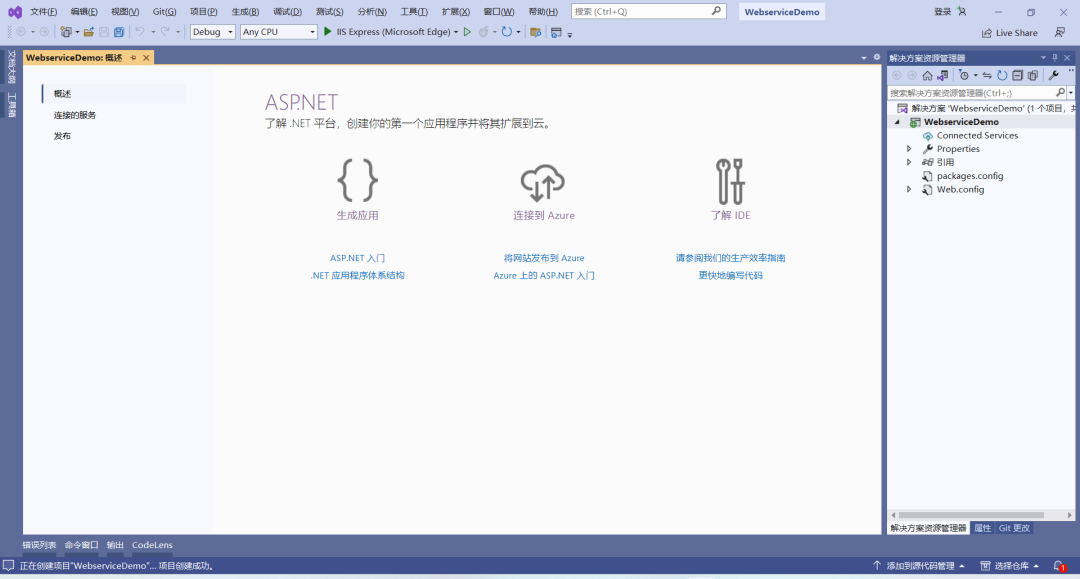The height and width of the screenshot is (579, 1080).
Task: Click the browser refresh toolbar icon
Action: click(x=507, y=32)
